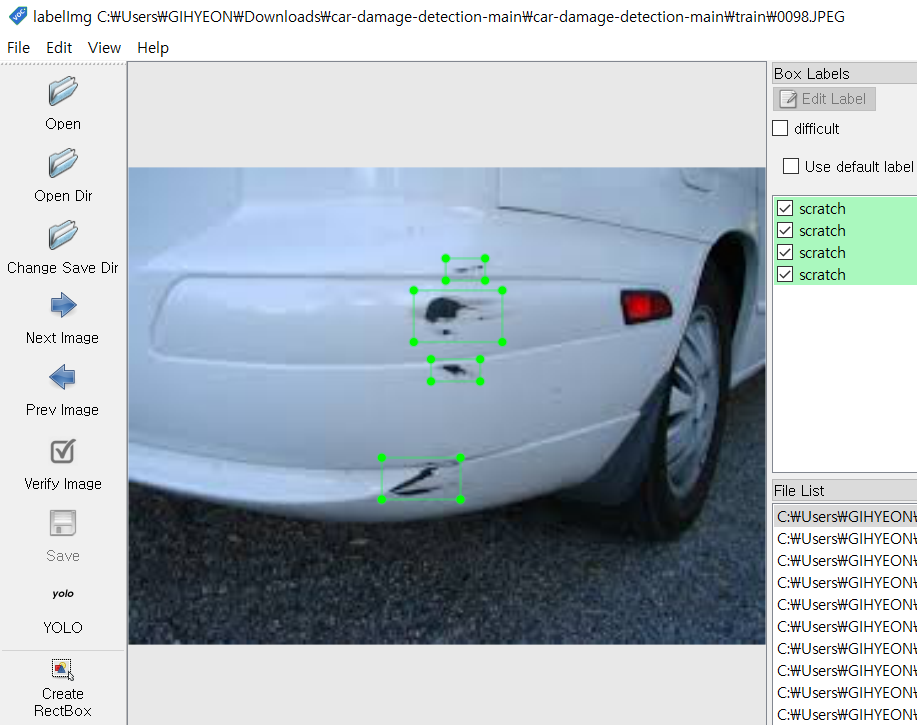Select the Create RectBox tool
Viewport: 917px width, 725px height.
point(62,669)
